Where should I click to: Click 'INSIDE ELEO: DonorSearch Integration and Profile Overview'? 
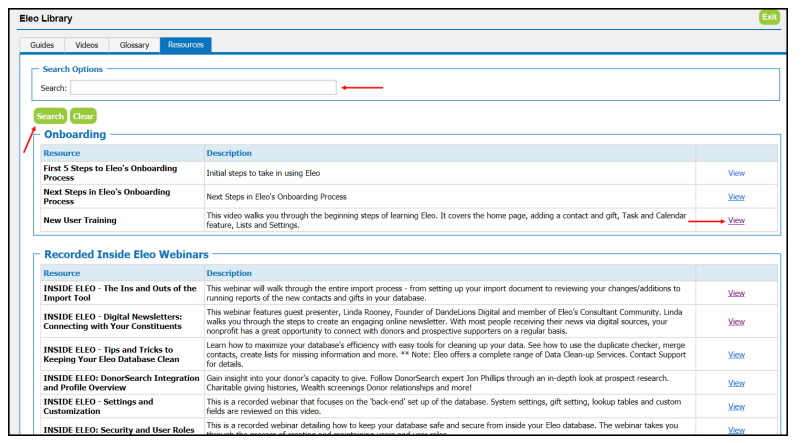pyautogui.click(x=121, y=383)
